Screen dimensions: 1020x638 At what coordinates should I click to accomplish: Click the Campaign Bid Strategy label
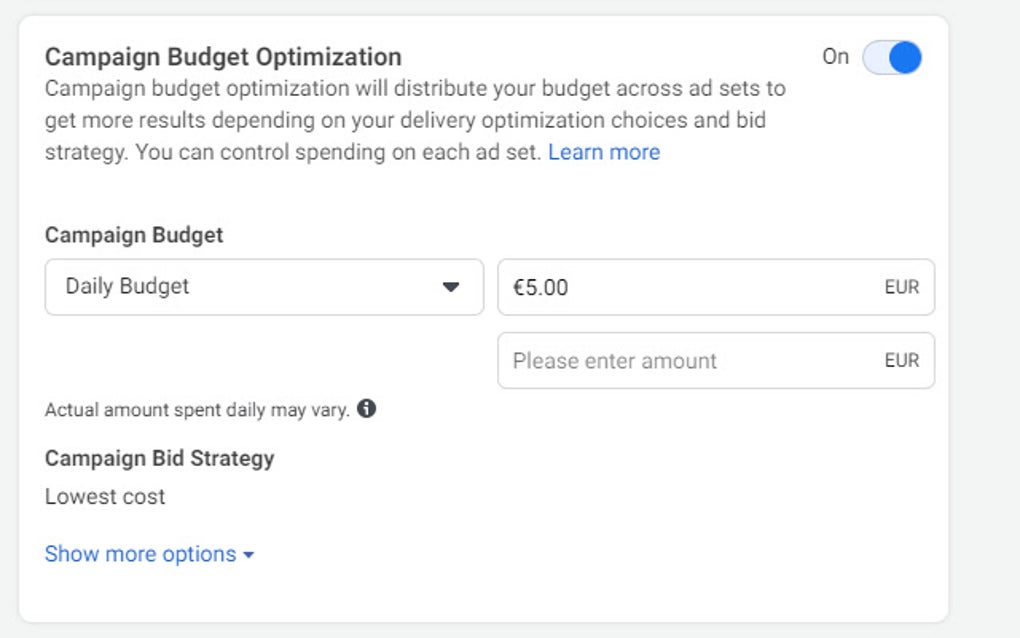coord(159,459)
